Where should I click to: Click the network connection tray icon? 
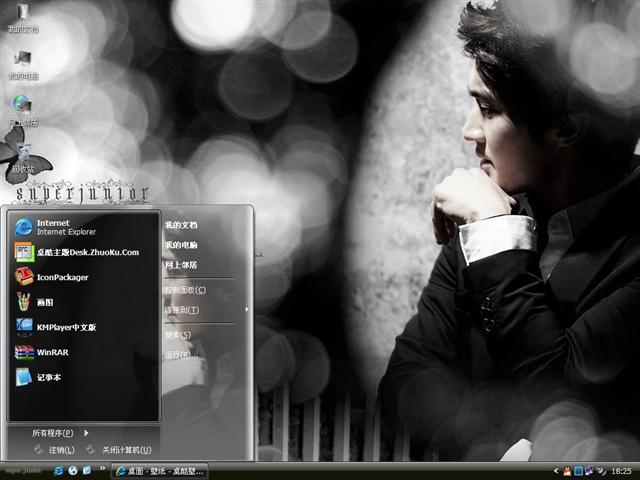tap(589, 471)
